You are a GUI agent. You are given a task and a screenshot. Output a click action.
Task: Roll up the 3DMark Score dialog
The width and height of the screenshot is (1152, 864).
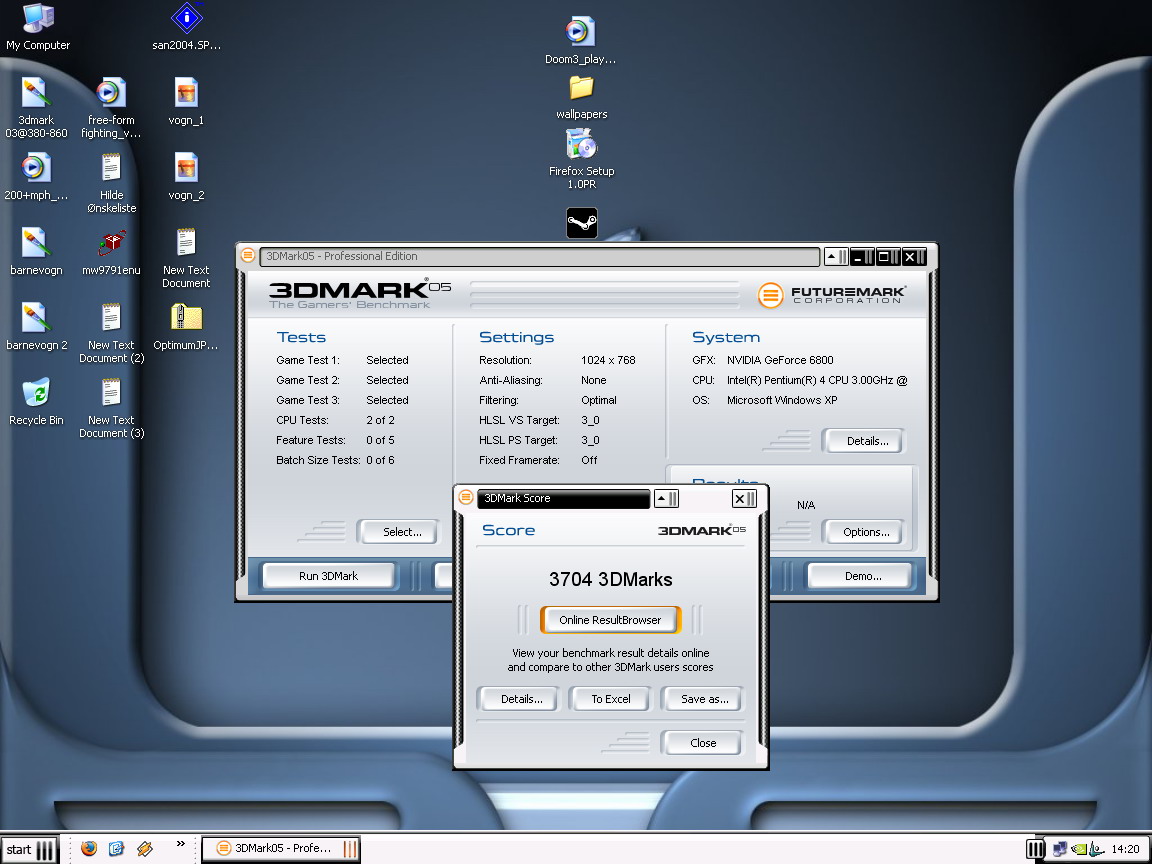click(x=666, y=499)
